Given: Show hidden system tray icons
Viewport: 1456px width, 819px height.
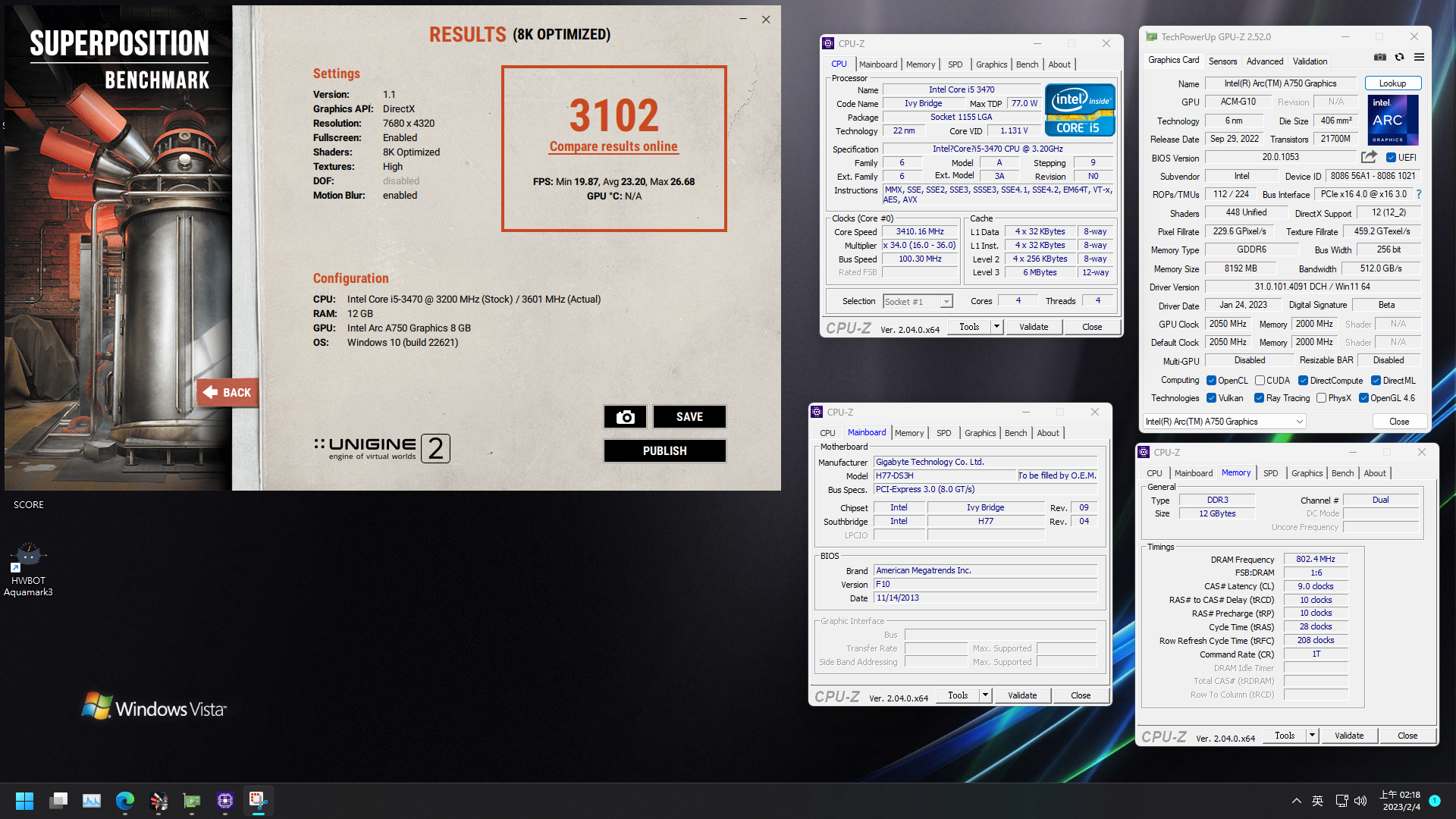Looking at the screenshot, I should 1297,801.
